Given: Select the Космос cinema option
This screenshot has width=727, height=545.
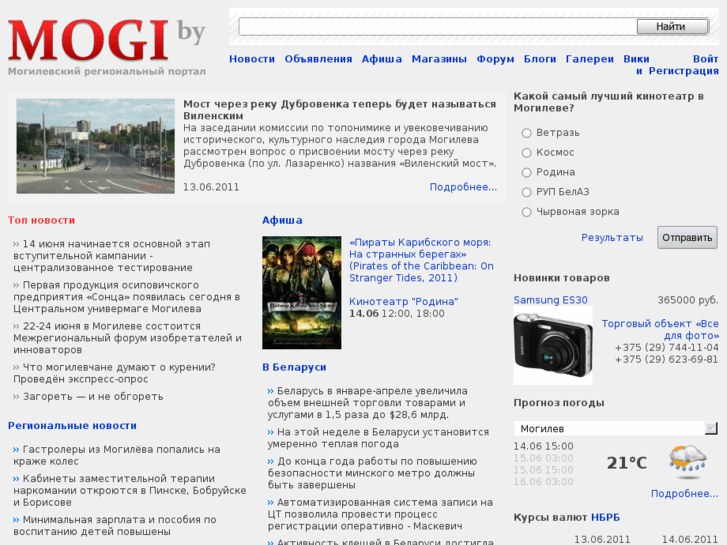Looking at the screenshot, I should click(x=526, y=153).
